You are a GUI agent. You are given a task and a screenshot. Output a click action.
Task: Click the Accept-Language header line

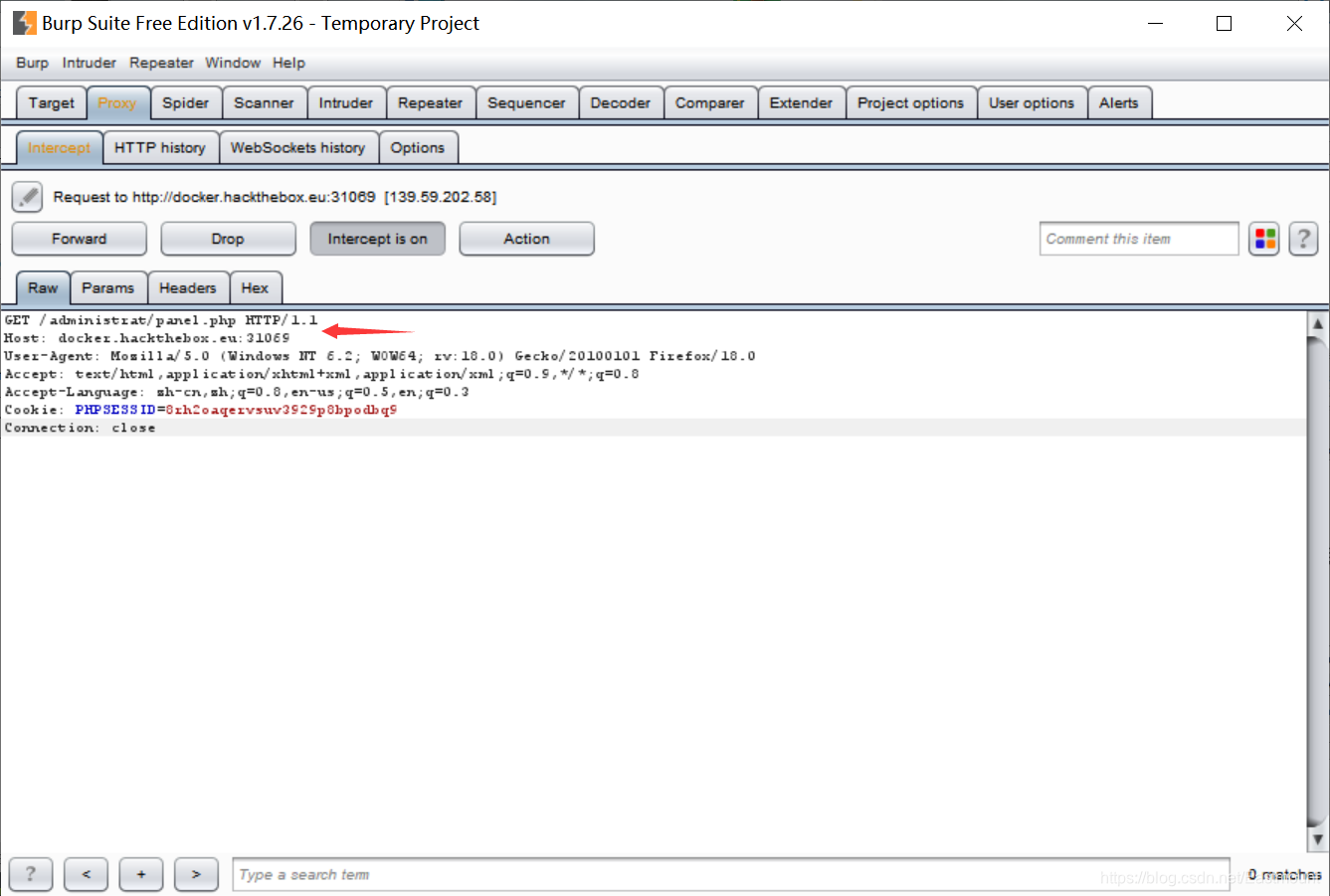pos(237,392)
